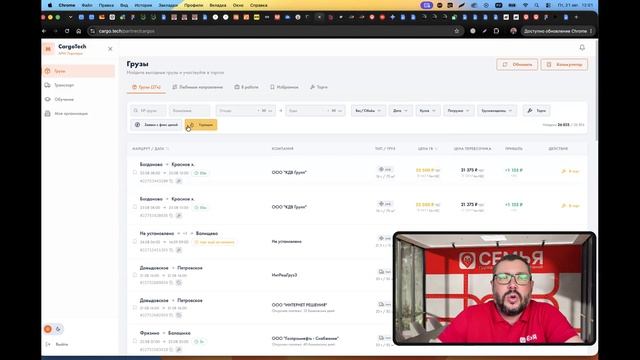This screenshot has width=640, height=360.
Task: Toggle the fixed-price requests filter chip
Action: [156, 125]
